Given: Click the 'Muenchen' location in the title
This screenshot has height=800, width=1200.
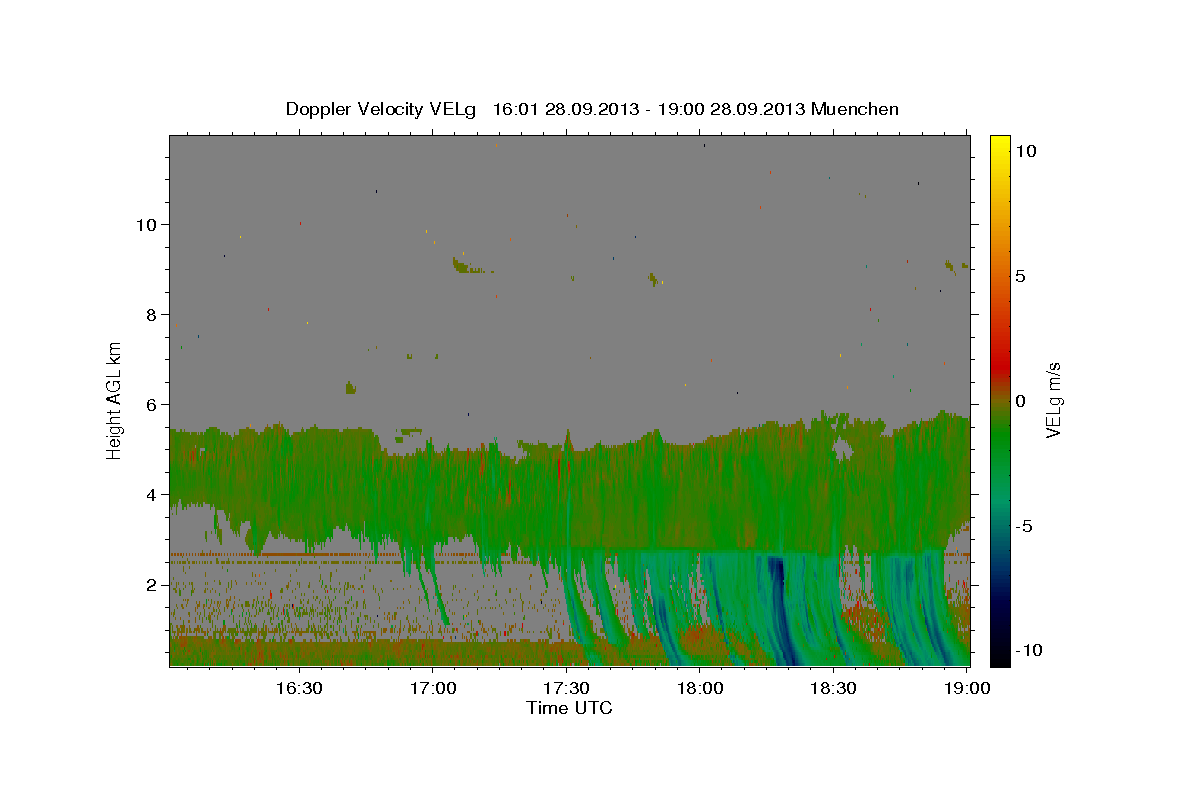Looking at the screenshot, I should (x=855, y=109).
